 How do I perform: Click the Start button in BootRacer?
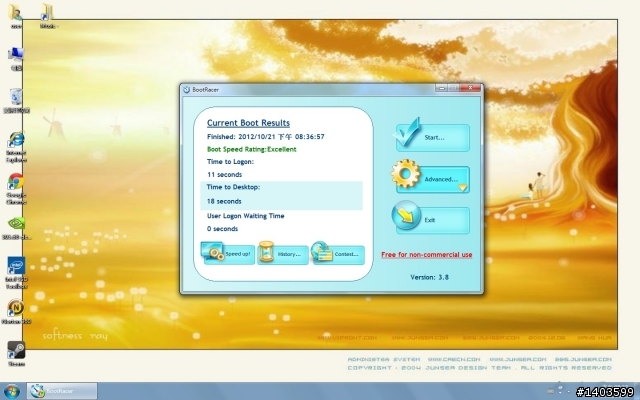click(x=433, y=138)
